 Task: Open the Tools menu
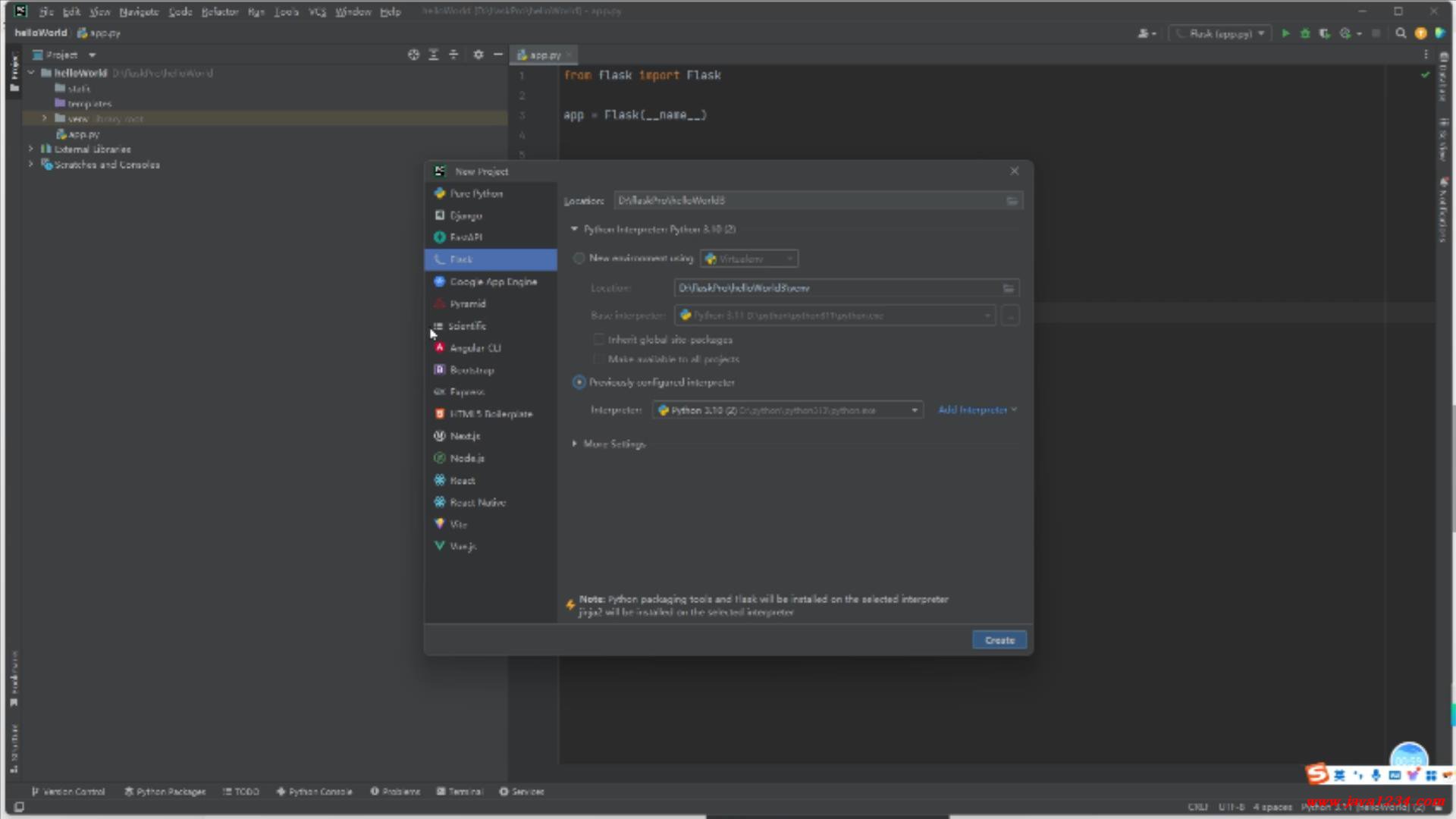pos(287,11)
